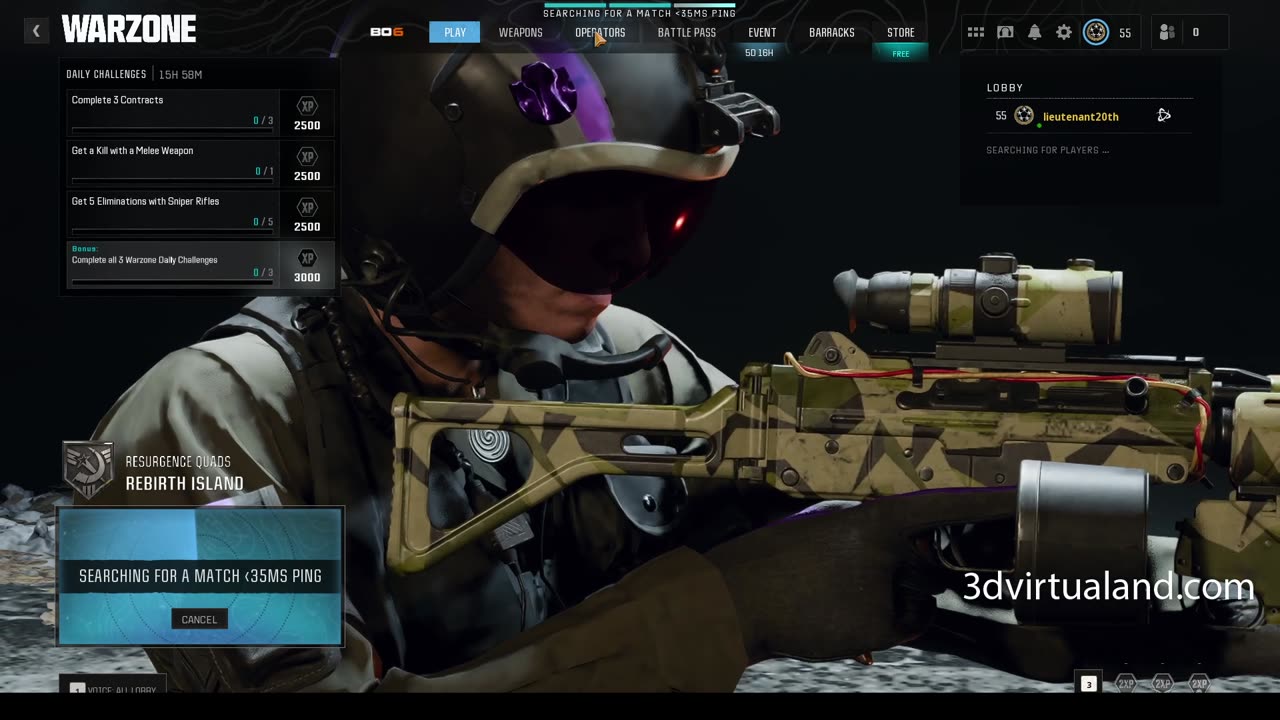The width and height of the screenshot is (1280, 720).
Task: Open the Sniper Rifles eliminations challenge
Action: [x=200, y=214]
